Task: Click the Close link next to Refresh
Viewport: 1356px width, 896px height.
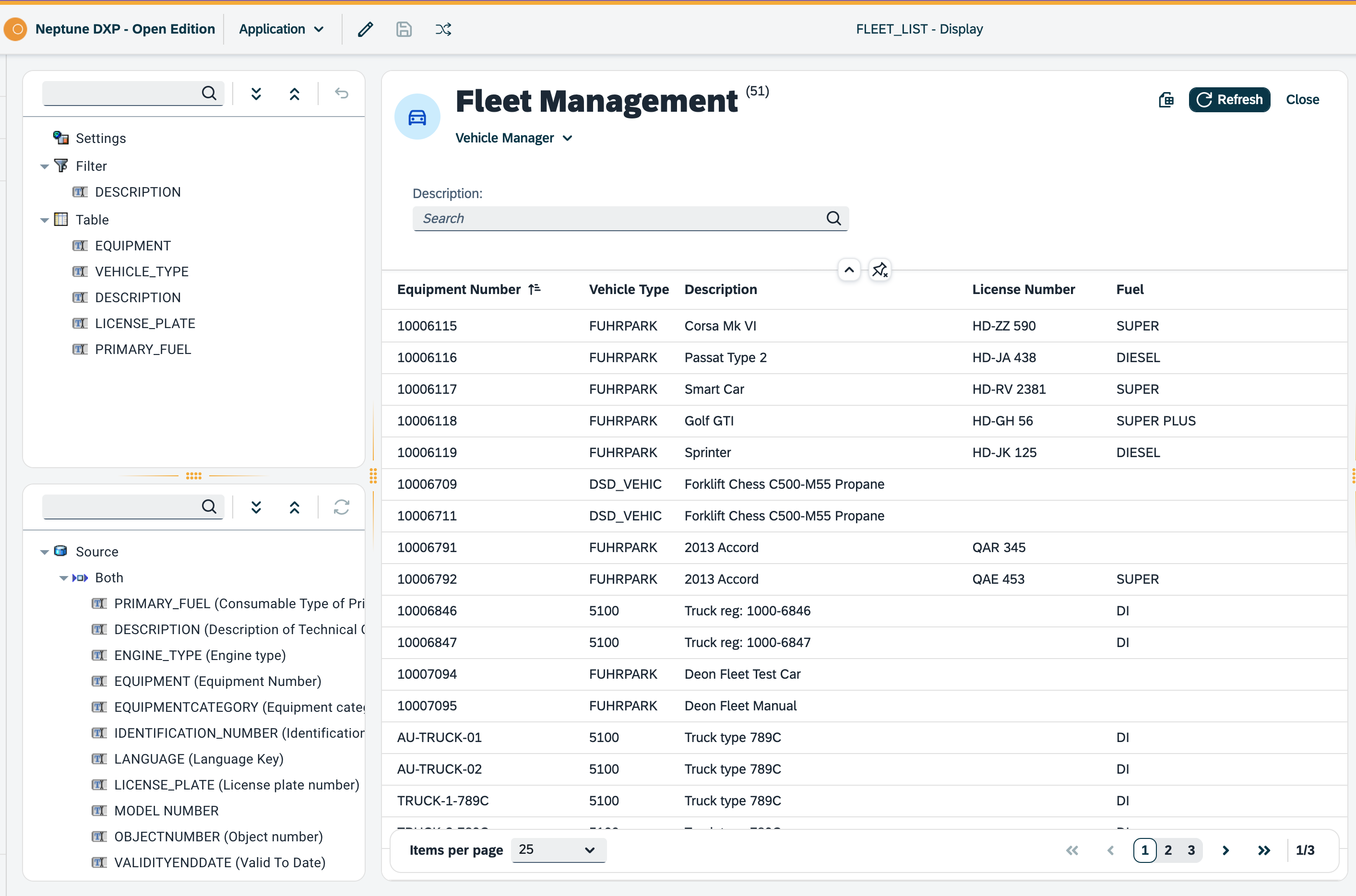Action: click(x=1302, y=99)
